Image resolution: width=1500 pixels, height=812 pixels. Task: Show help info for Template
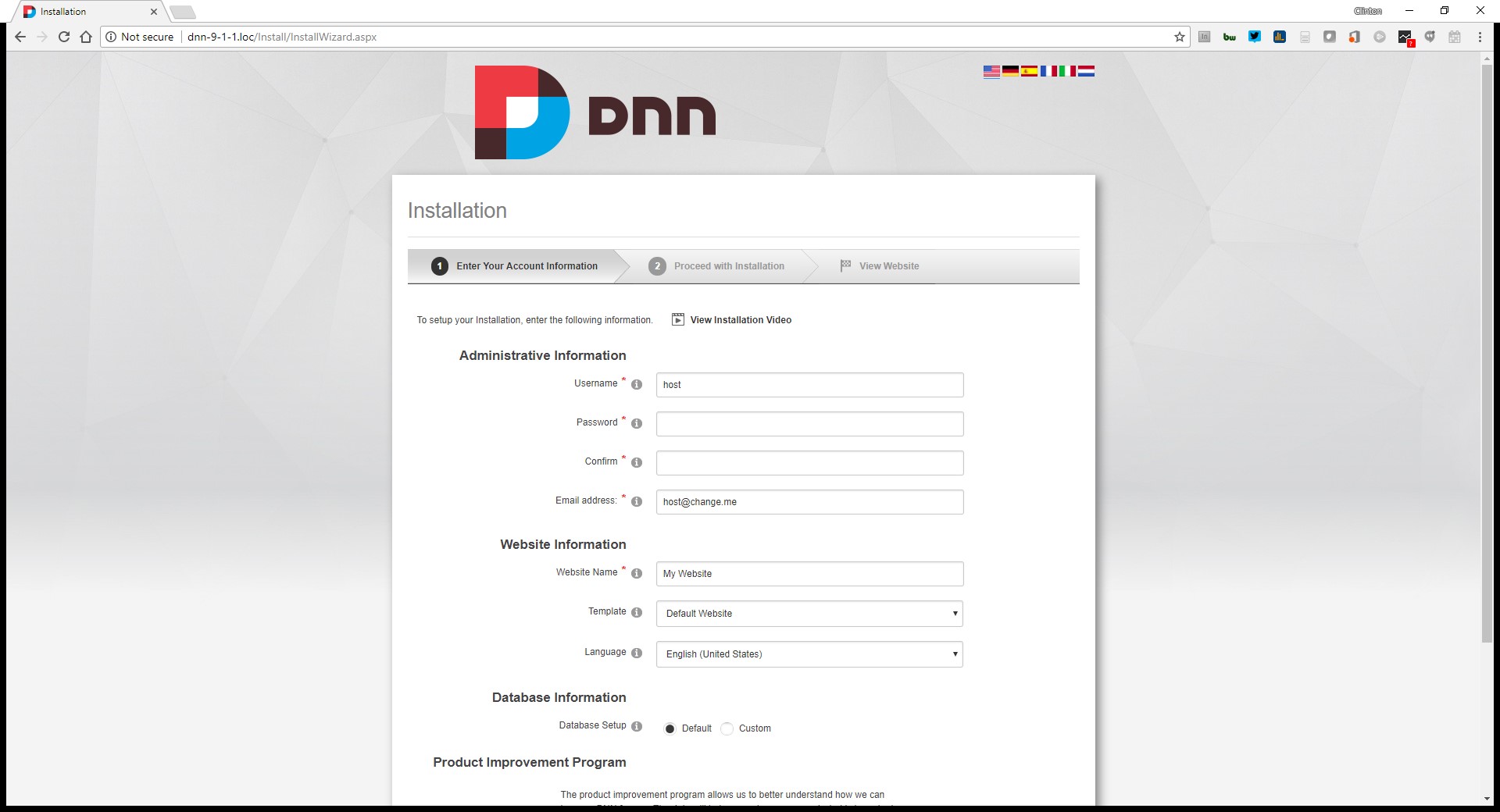tap(637, 612)
